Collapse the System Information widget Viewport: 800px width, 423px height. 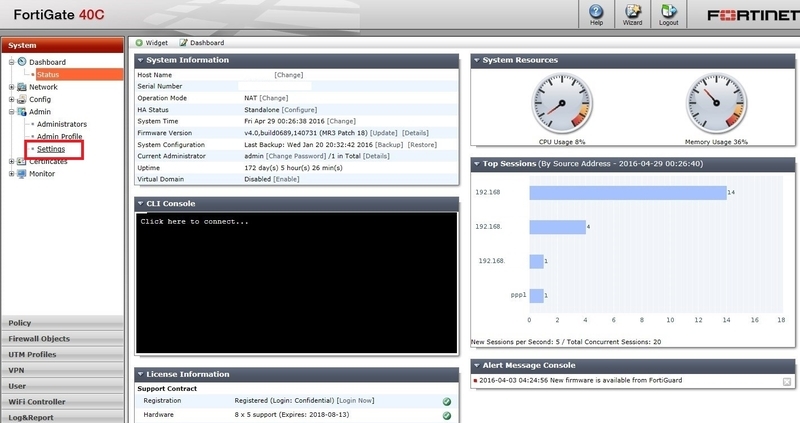(140, 60)
